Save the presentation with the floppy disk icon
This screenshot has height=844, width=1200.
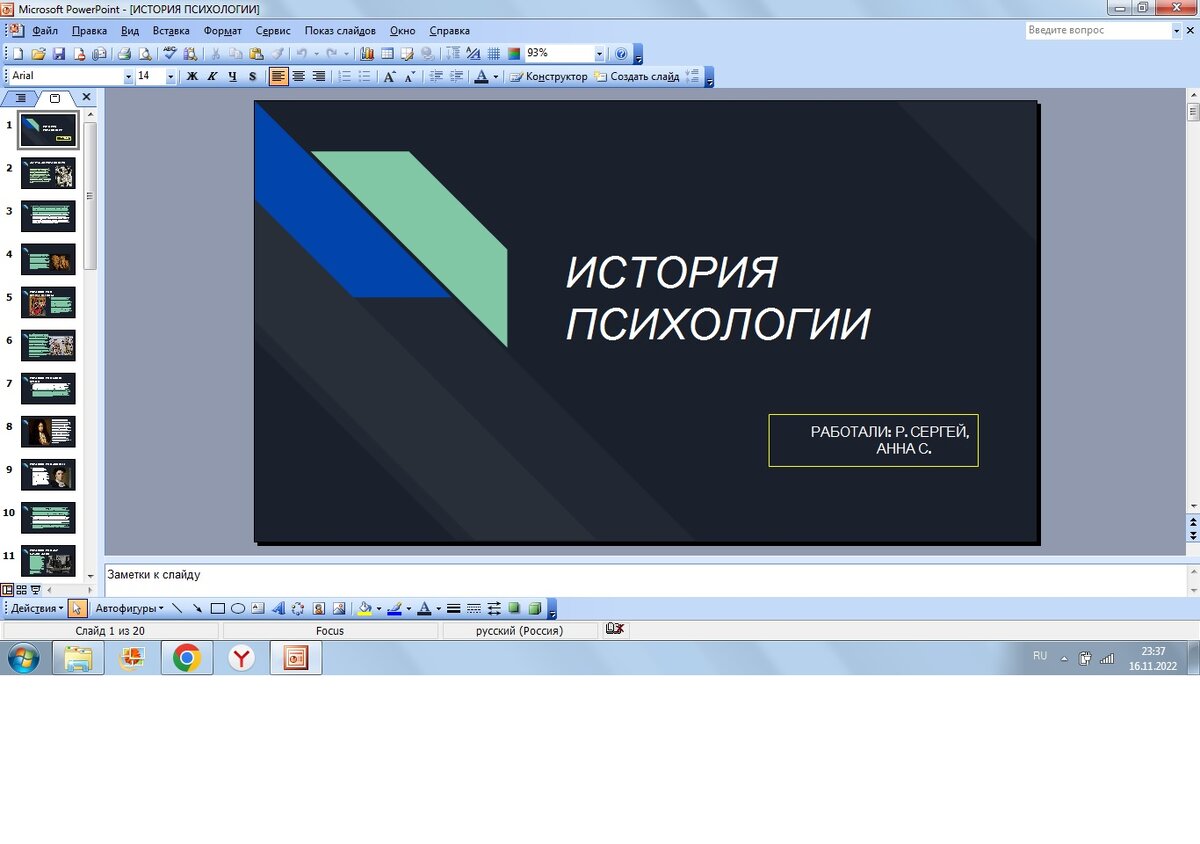click(59, 54)
